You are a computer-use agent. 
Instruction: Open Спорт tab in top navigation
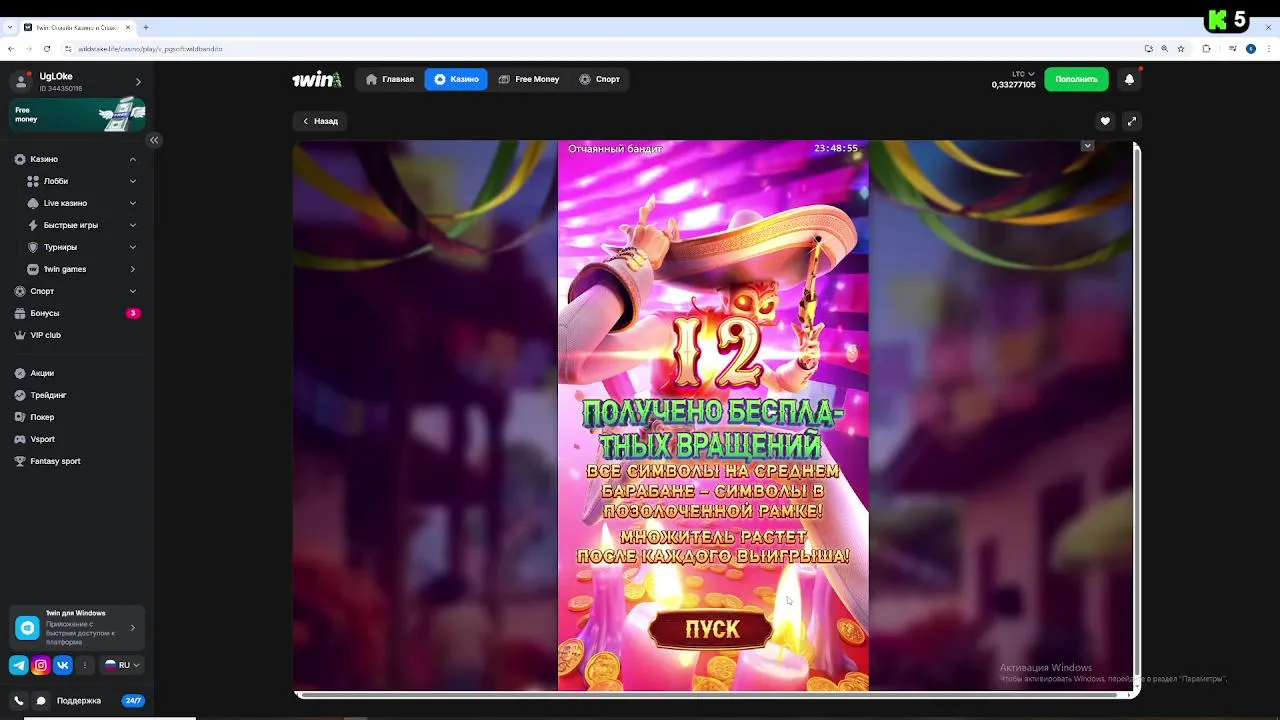599,79
